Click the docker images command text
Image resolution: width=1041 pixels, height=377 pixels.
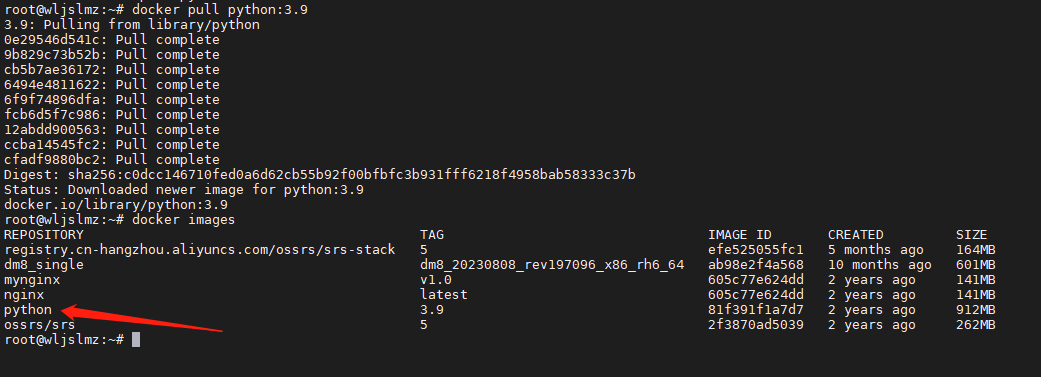(x=184, y=219)
